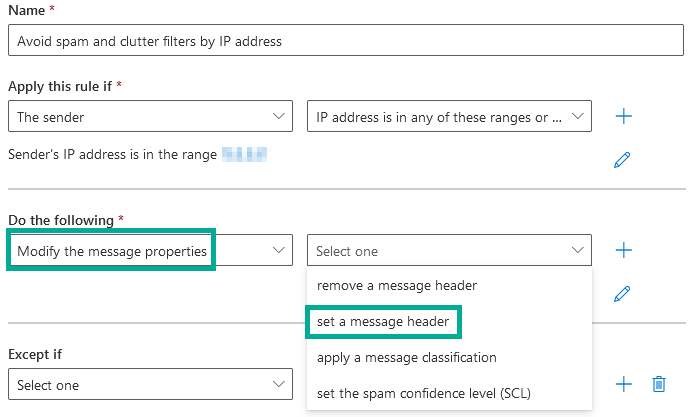
Task: Select set a message header option
Action: [x=384, y=321]
